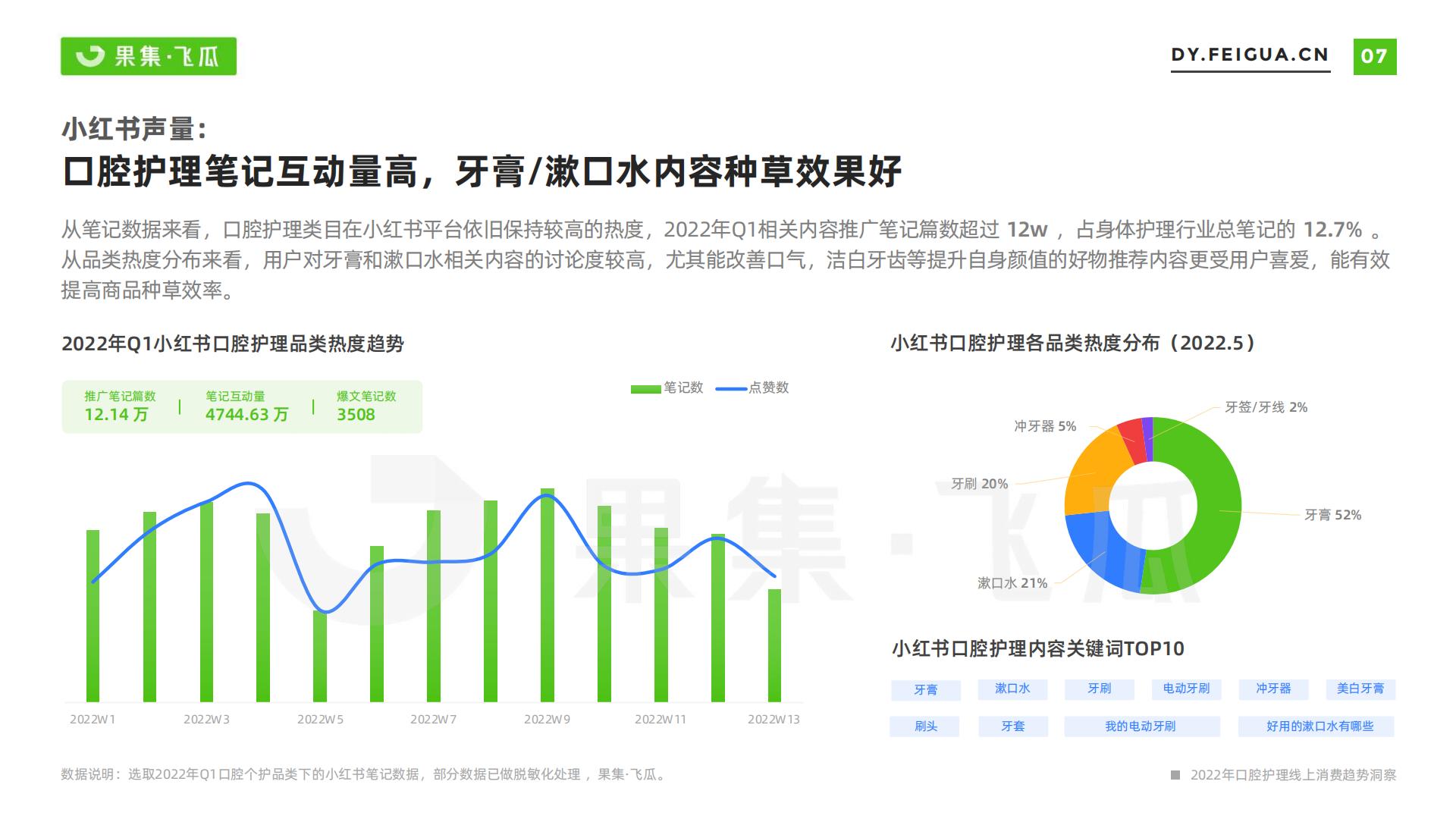Click the green page number 07 box
The width and height of the screenshot is (1456, 819).
pos(1374,56)
